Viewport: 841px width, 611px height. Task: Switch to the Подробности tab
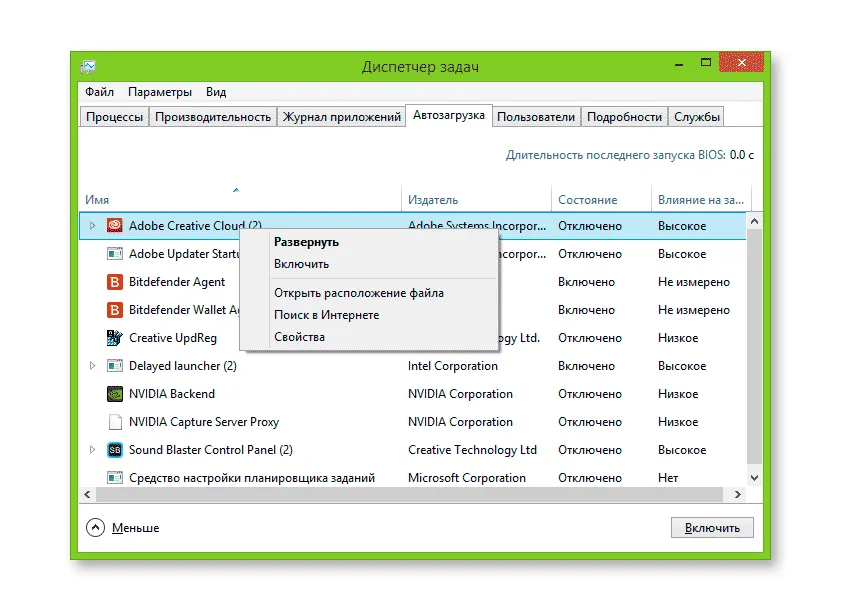[x=624, y=117]
